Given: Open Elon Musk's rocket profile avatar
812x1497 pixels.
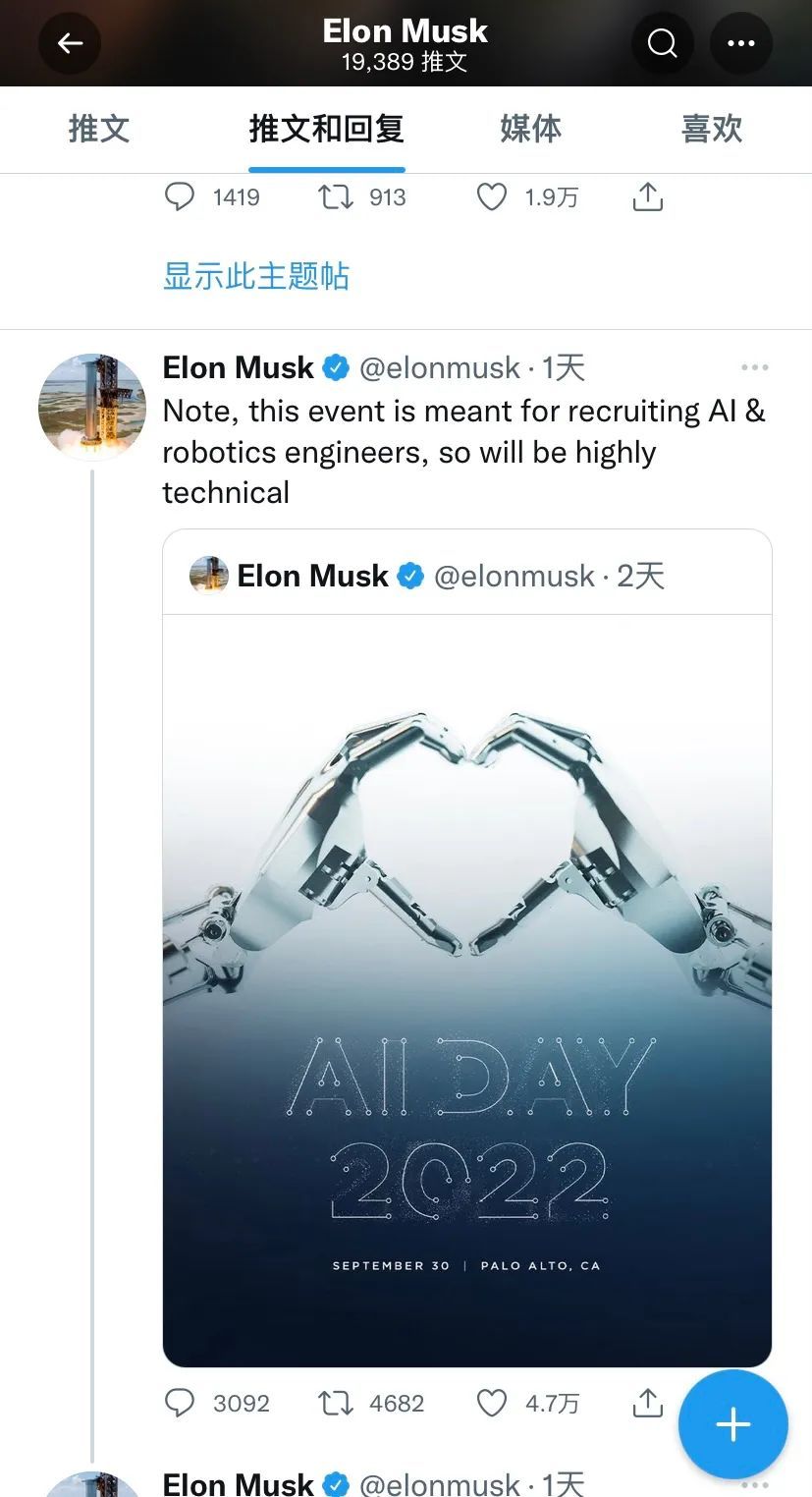Looking at the screenshot, I should (92, 407).
